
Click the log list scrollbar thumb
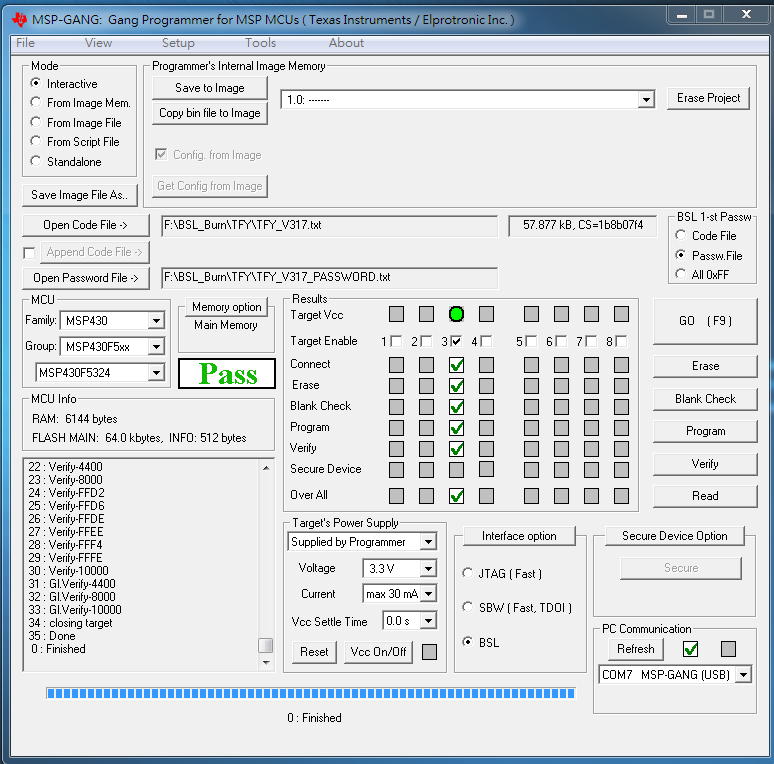(x=266, y=645)
